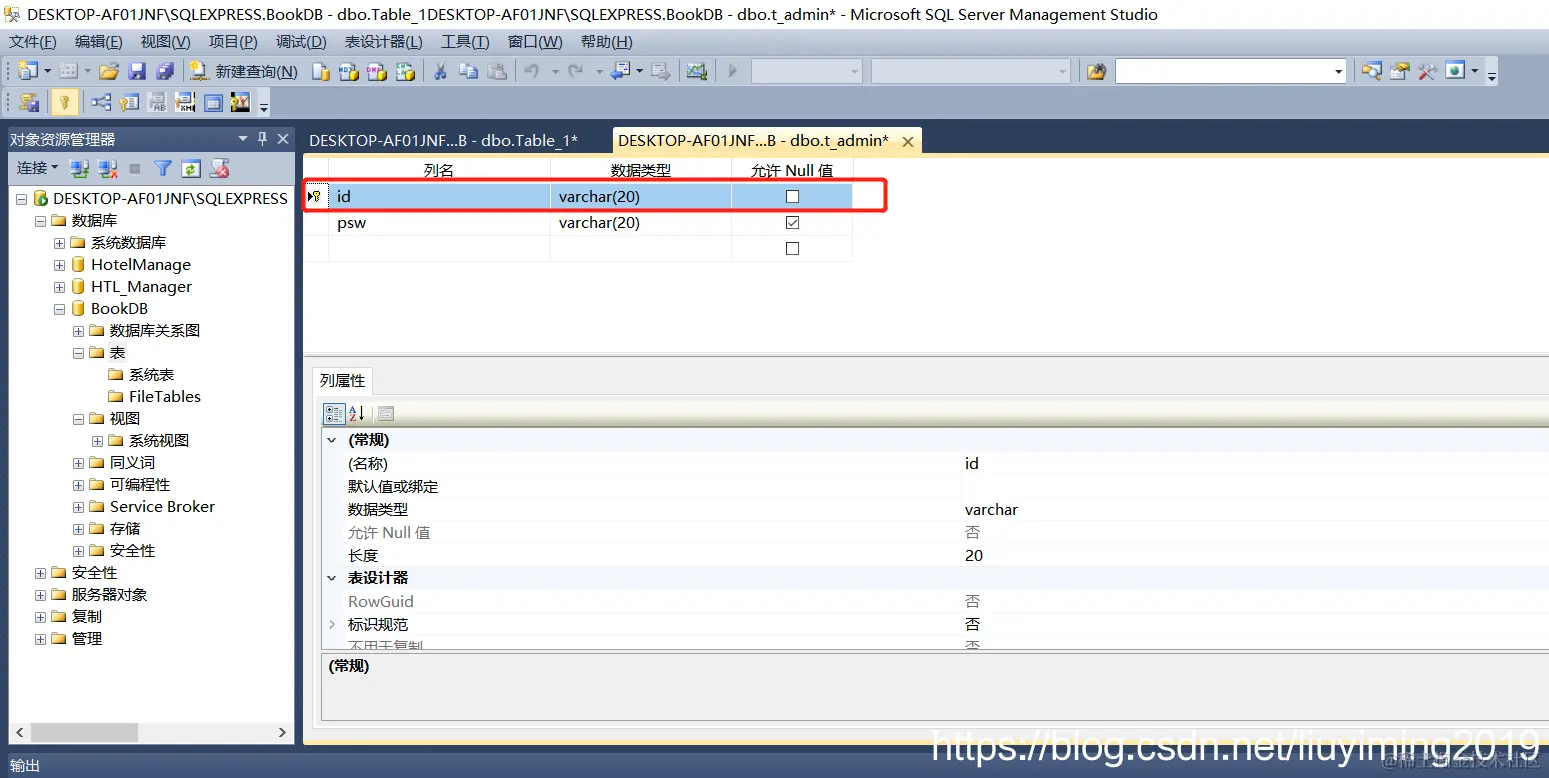Image resolution: width=1549 pixels, height=778 pixels.
Task: Expand the 数据库关系图 node
Action: (78, 331)
